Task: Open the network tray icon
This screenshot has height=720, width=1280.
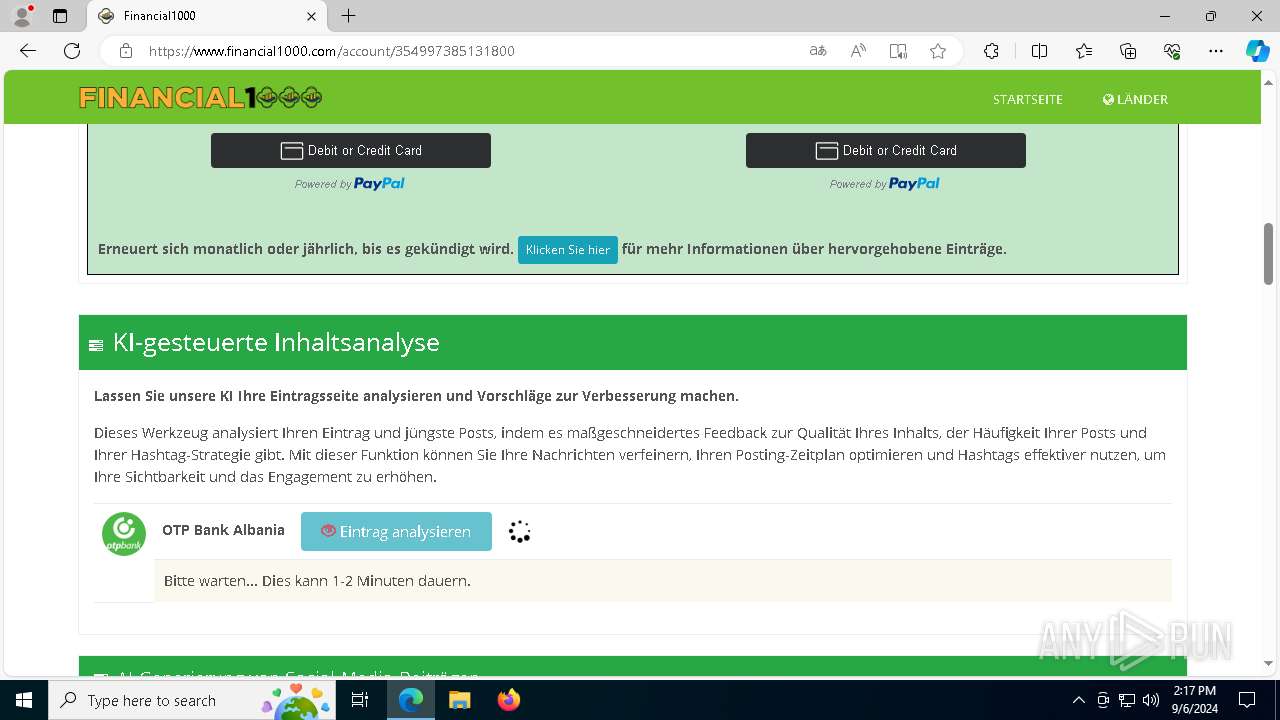Action: click(1126, 700)
